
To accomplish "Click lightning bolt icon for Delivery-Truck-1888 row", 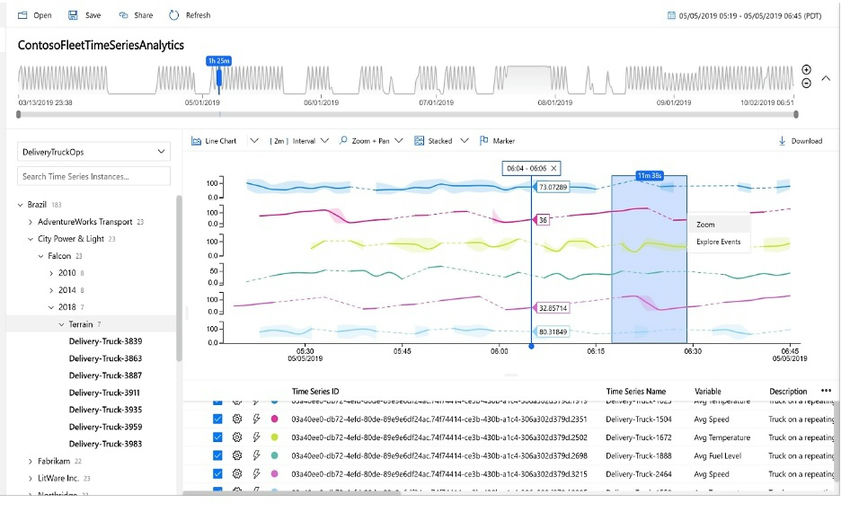I will pyautogui.click(x=256, y=455).
